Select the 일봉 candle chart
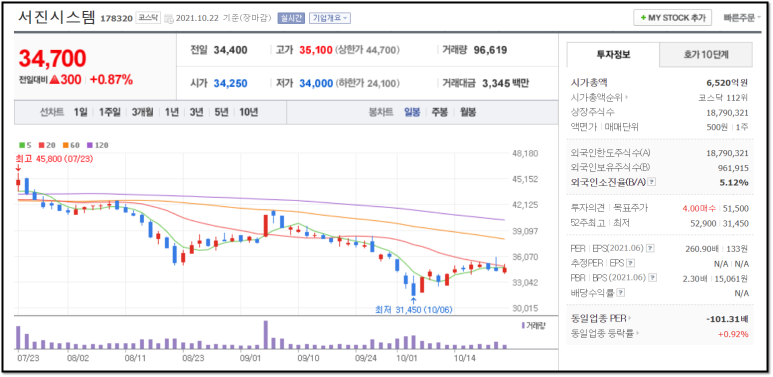 412,112
